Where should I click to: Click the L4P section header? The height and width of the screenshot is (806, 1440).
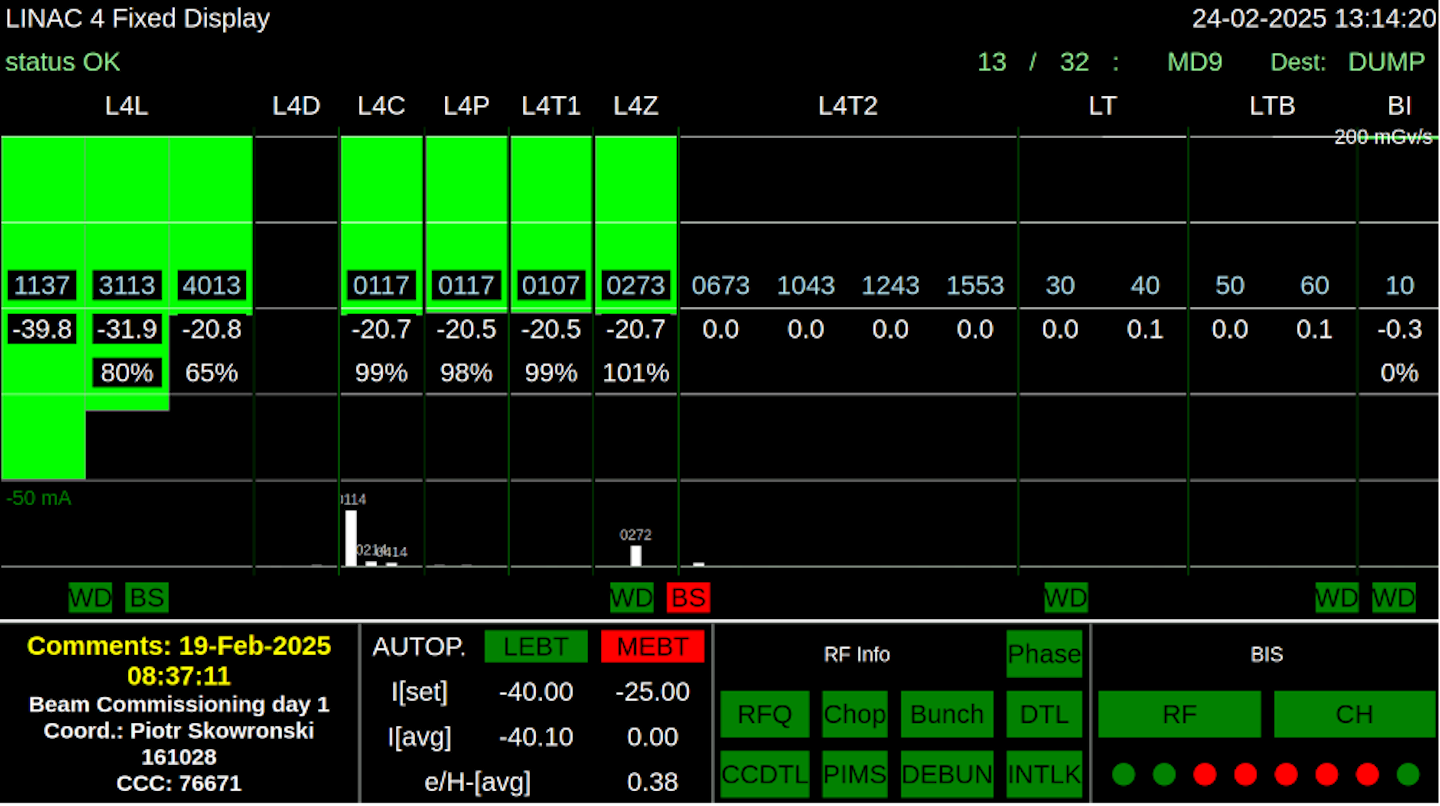point(466,106)
